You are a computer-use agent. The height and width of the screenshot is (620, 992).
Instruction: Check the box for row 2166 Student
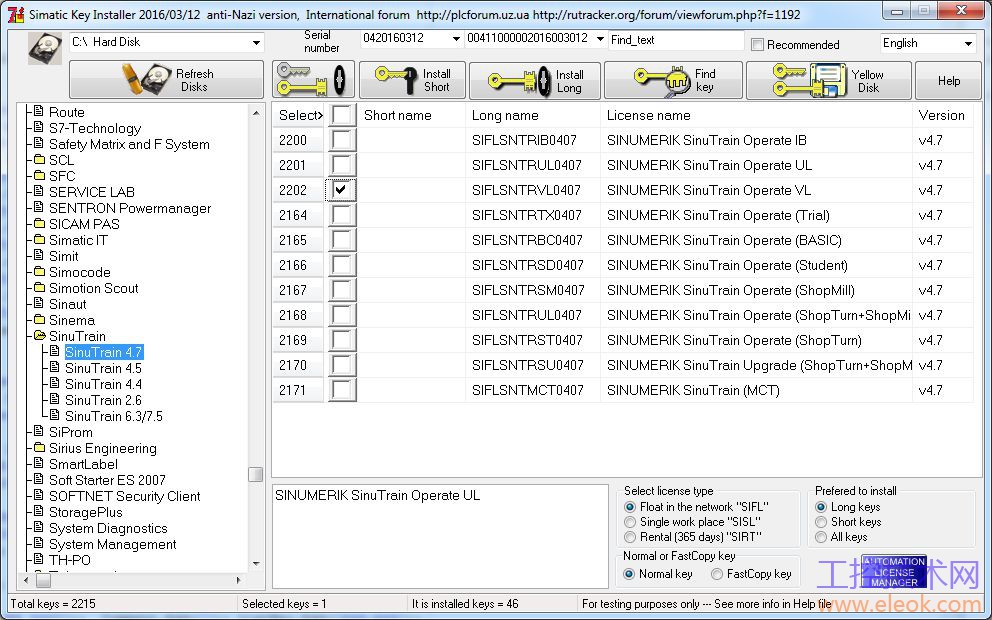click(342, 265)
